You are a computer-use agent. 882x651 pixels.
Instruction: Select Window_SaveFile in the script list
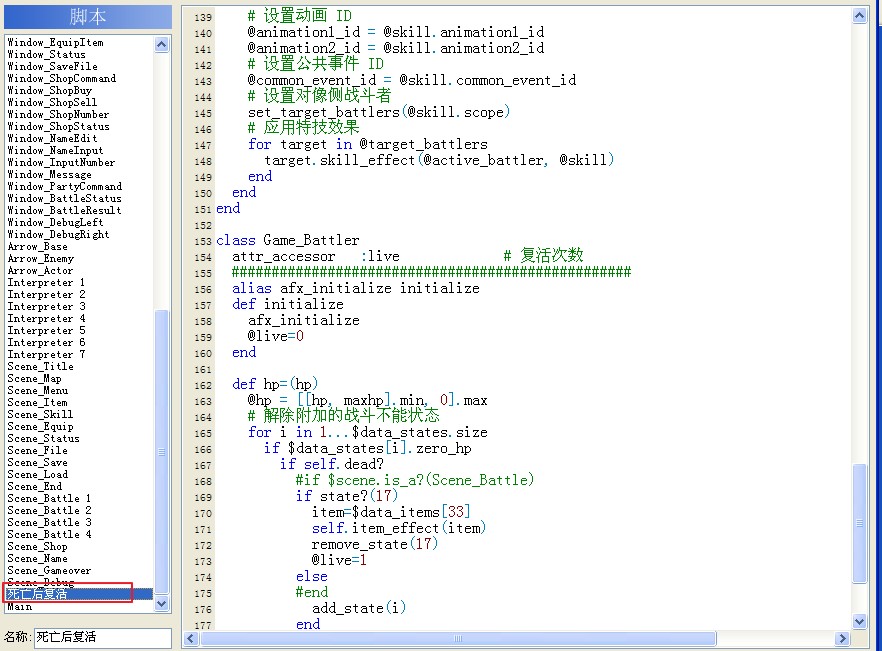pyautogui.click(x=52, y=66)
